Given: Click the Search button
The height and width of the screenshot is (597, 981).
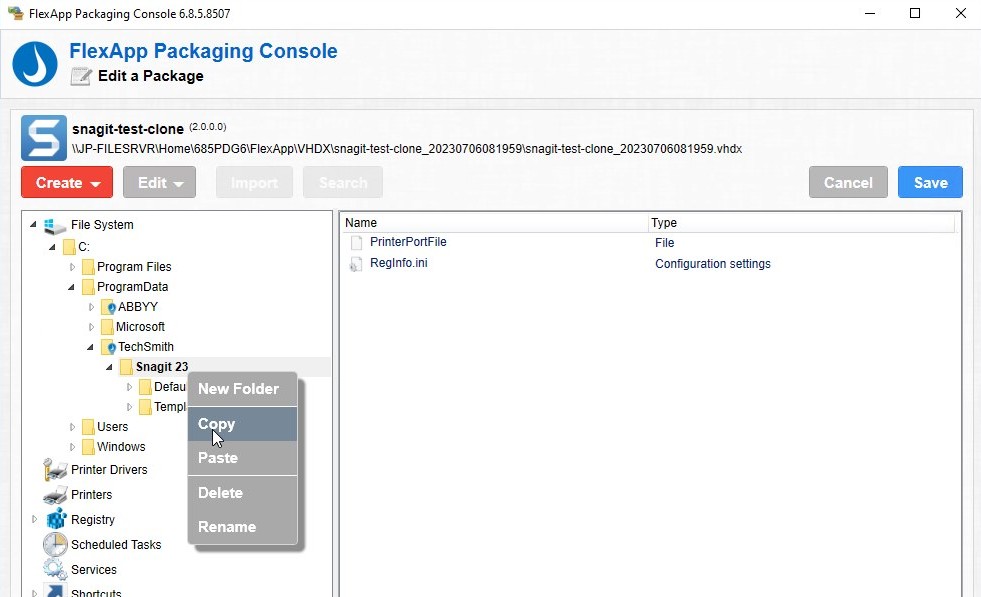Looking at the screenshot, I should [343, 182].
